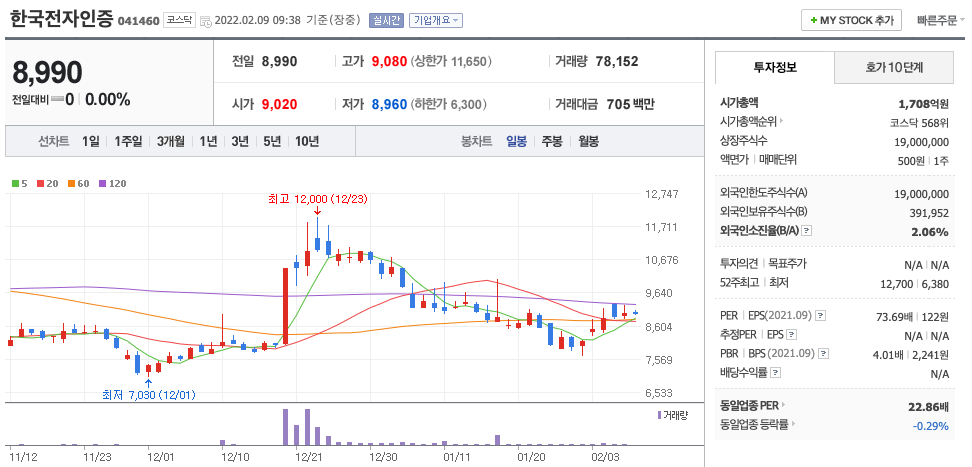Open help icon beside 추정PER EPS

tap(790, 335)
